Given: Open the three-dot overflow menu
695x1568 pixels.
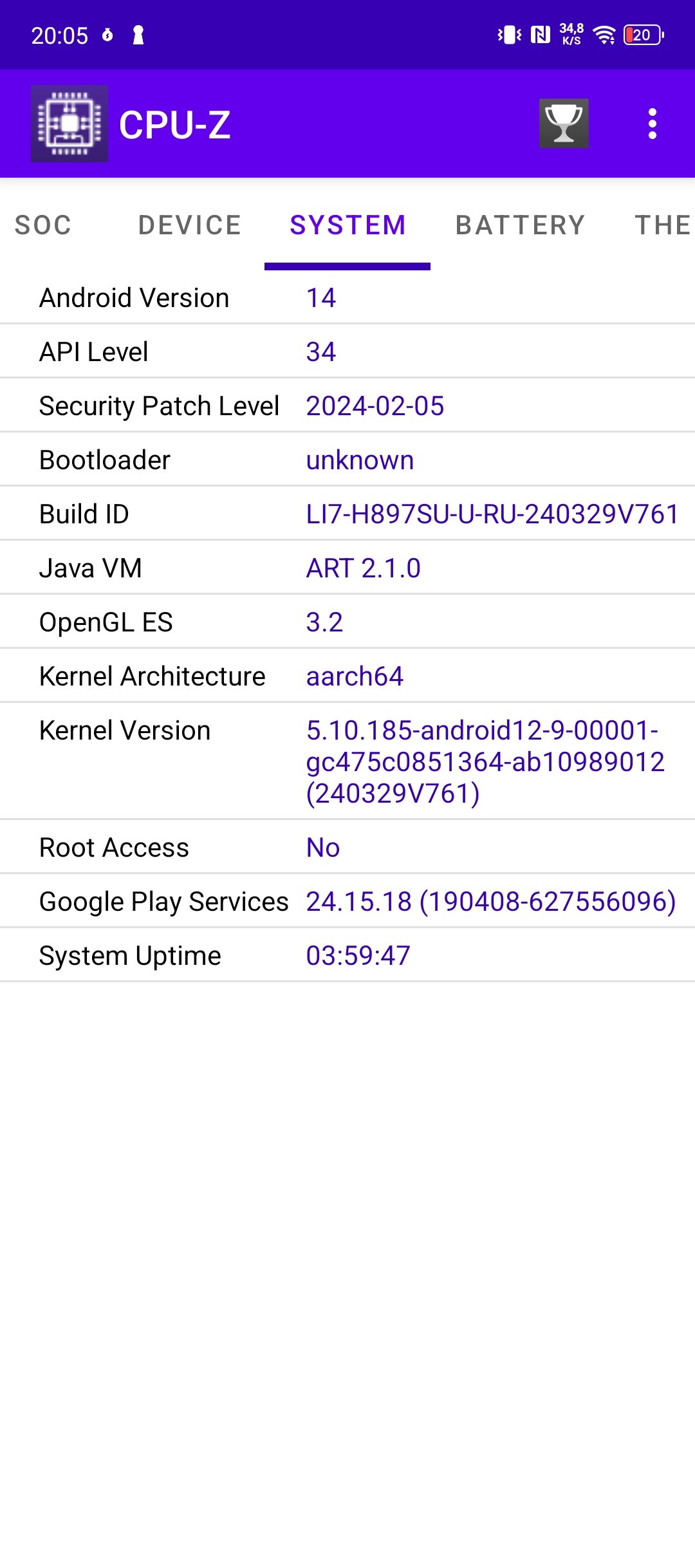Looking at the screenshot, I should [652, 124].
